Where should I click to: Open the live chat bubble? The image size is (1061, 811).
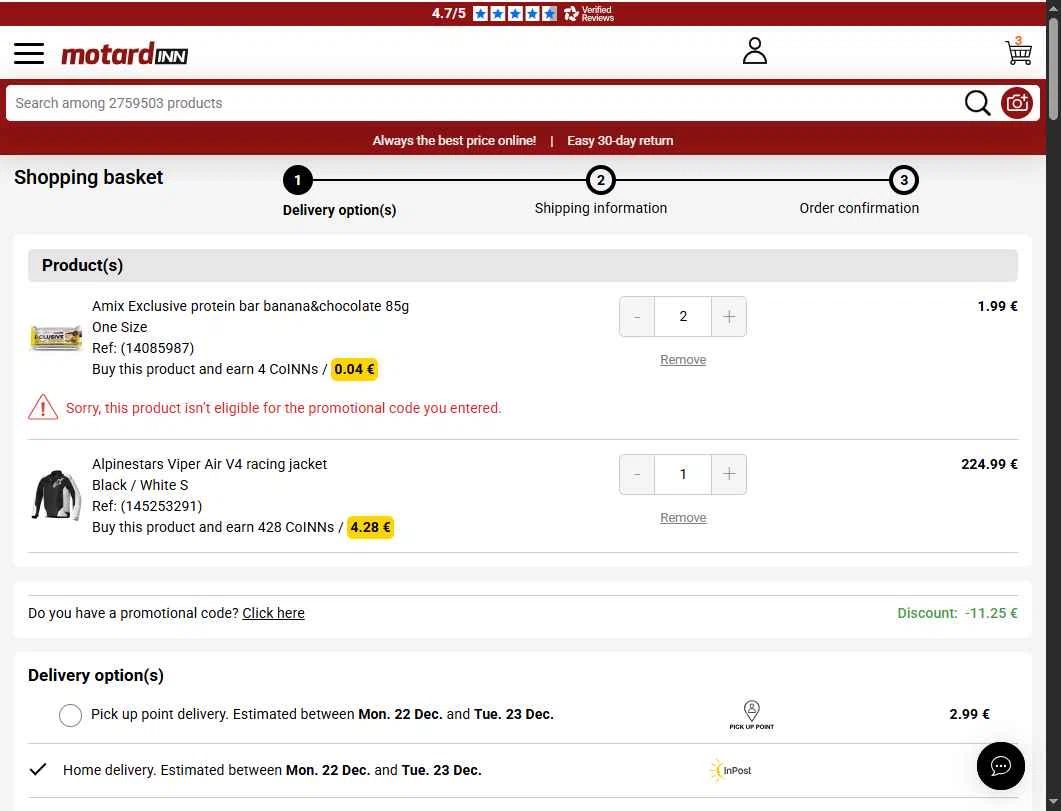tap(1000, 766)
